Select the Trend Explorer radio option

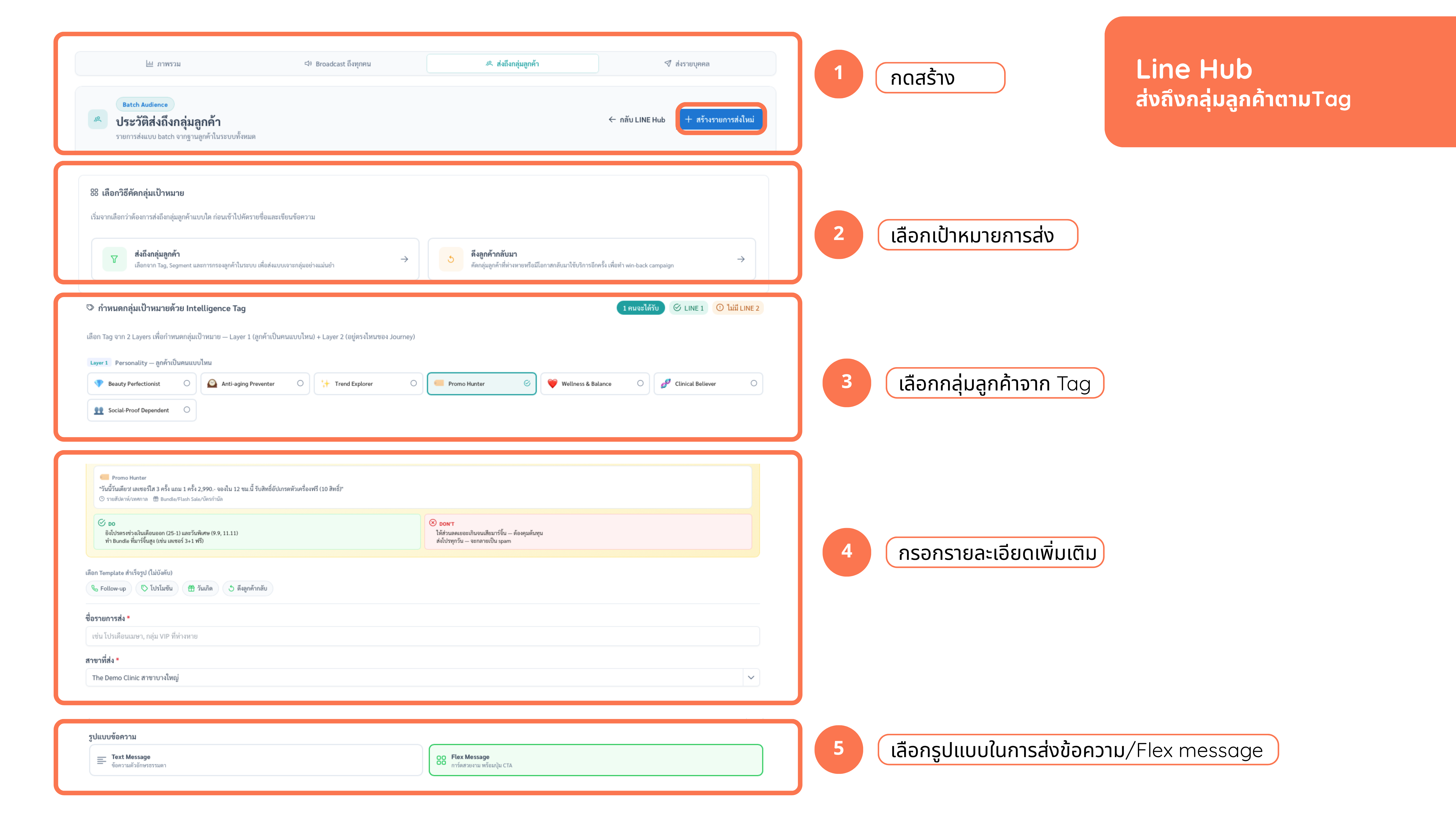point(414,383)
